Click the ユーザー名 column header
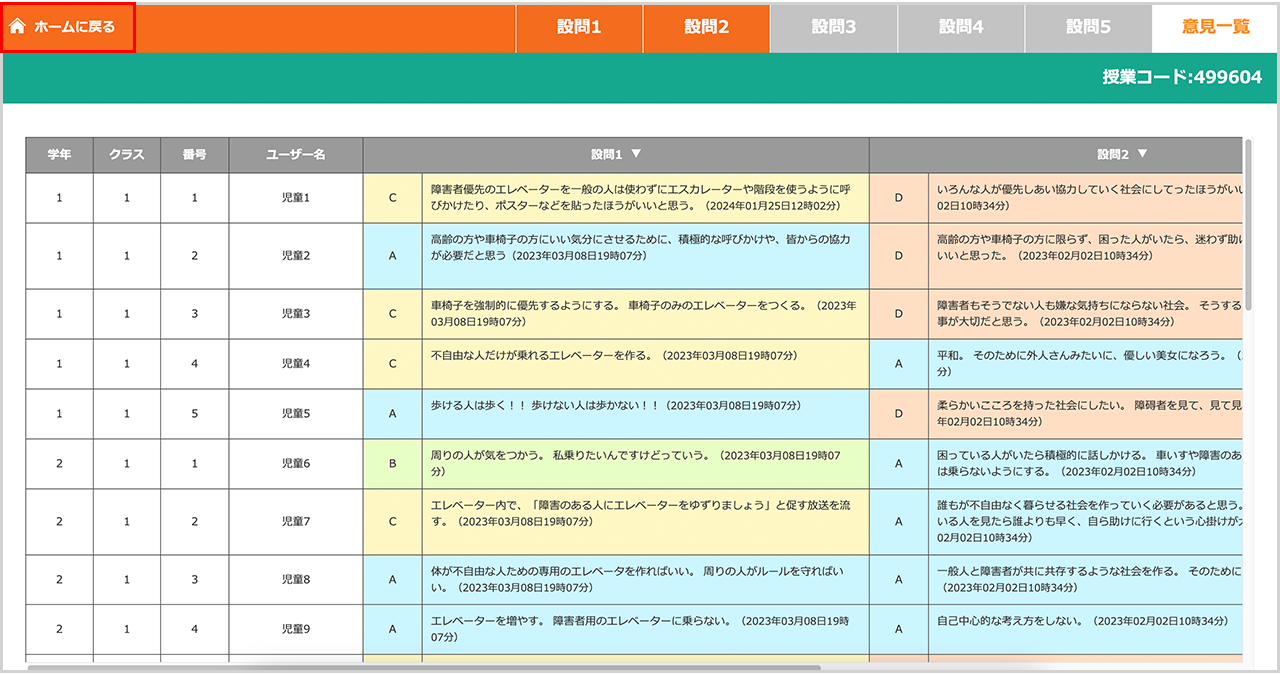 pos(296,155)
